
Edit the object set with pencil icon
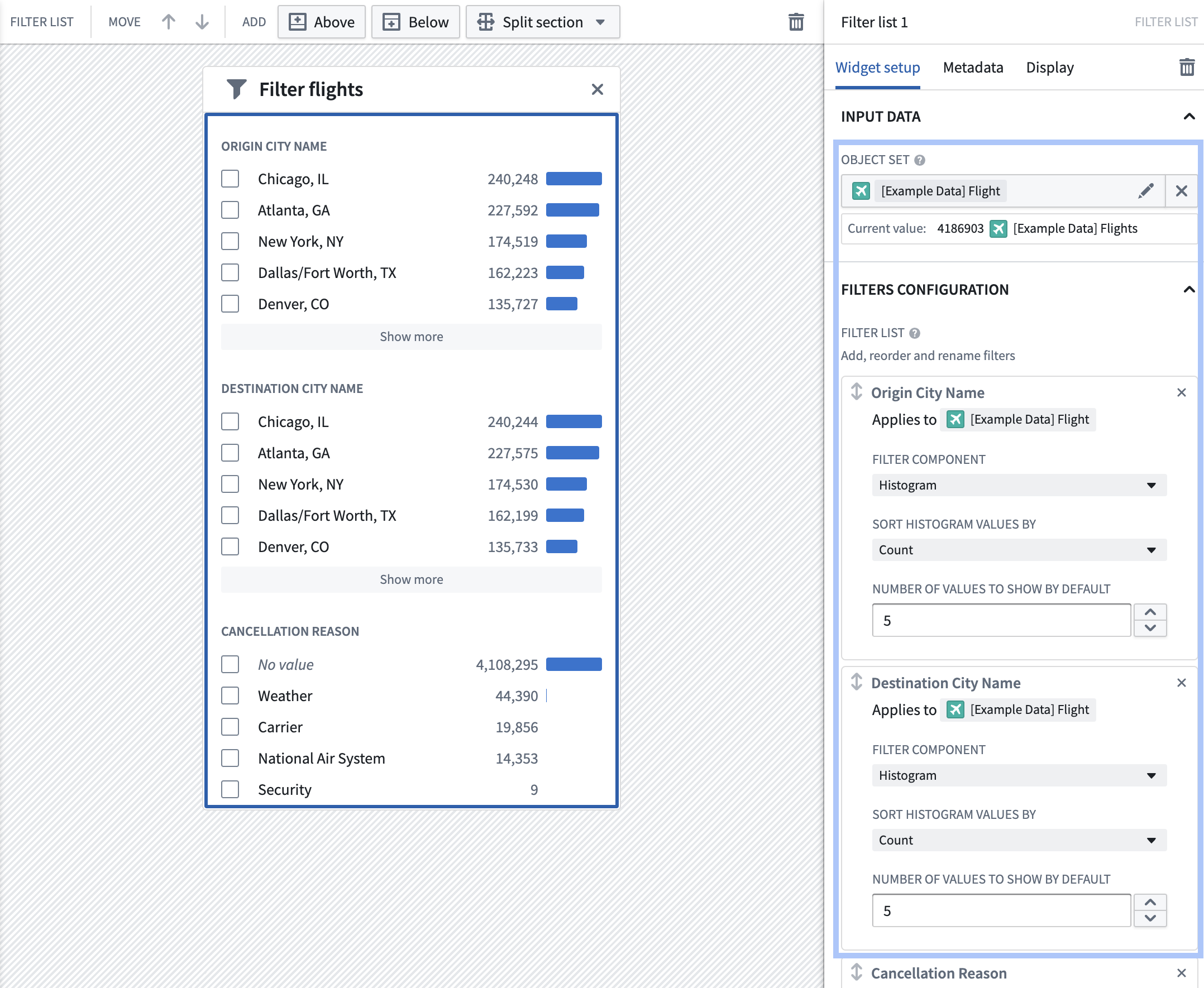[1146, 191]
